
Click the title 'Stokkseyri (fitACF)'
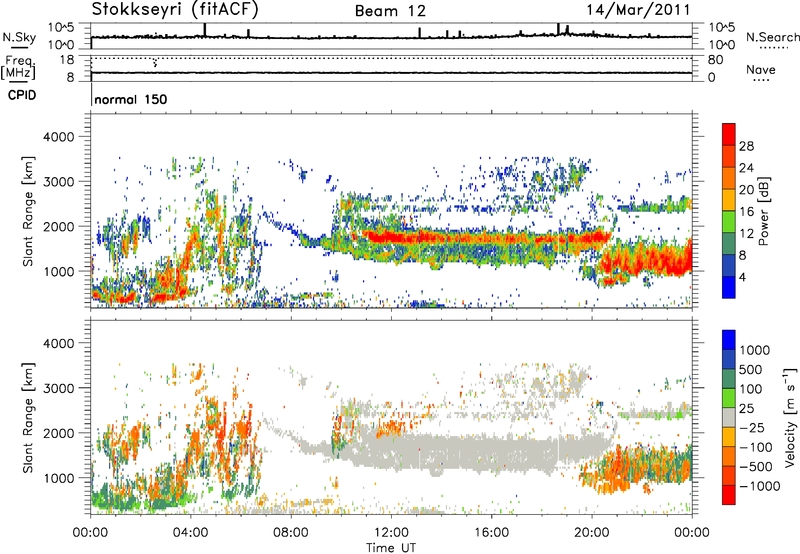click(175, 10)
